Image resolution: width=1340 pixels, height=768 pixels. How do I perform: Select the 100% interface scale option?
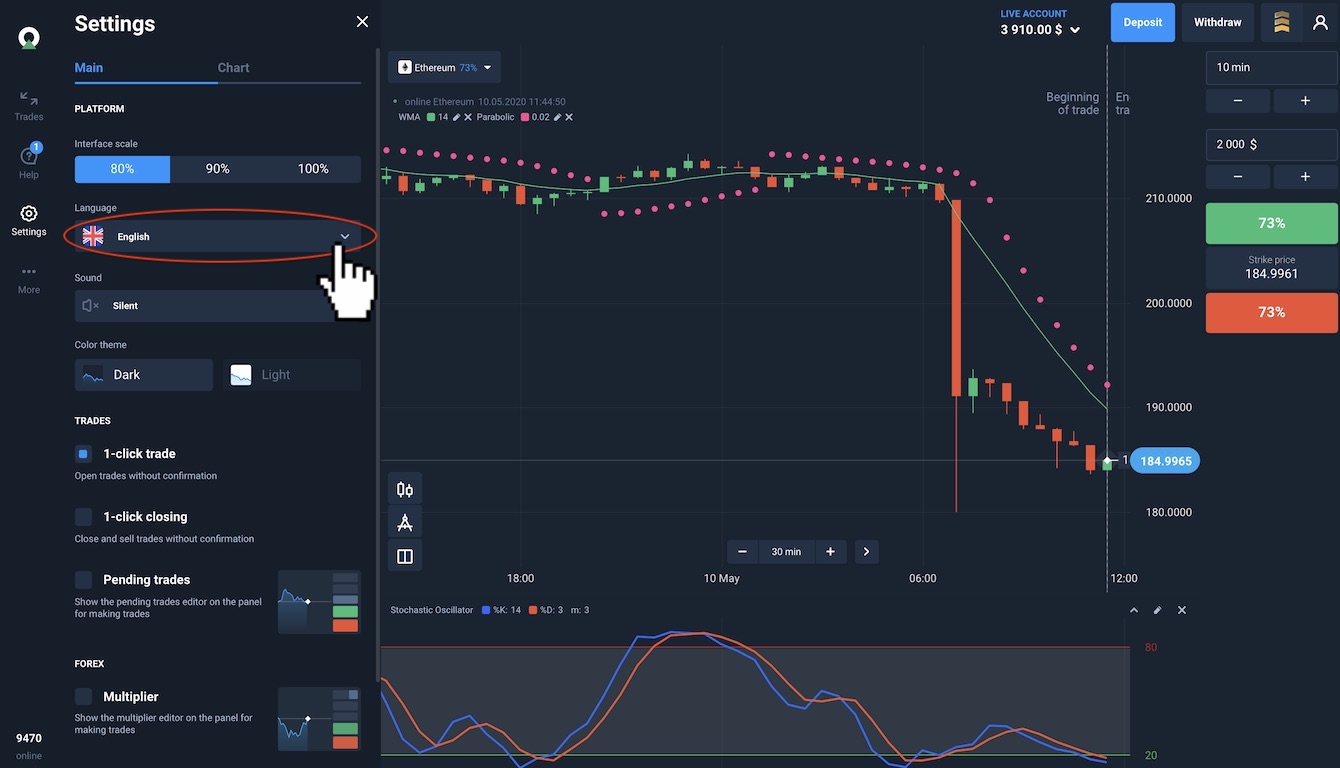click(313, 169)
